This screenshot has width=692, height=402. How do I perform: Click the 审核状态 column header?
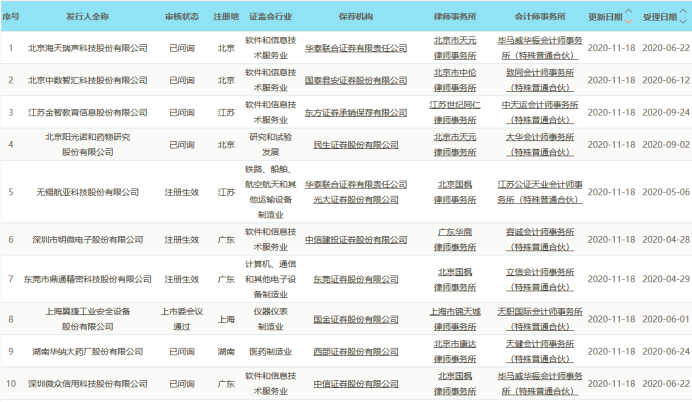pyautogui.click(x=182, y=17)
